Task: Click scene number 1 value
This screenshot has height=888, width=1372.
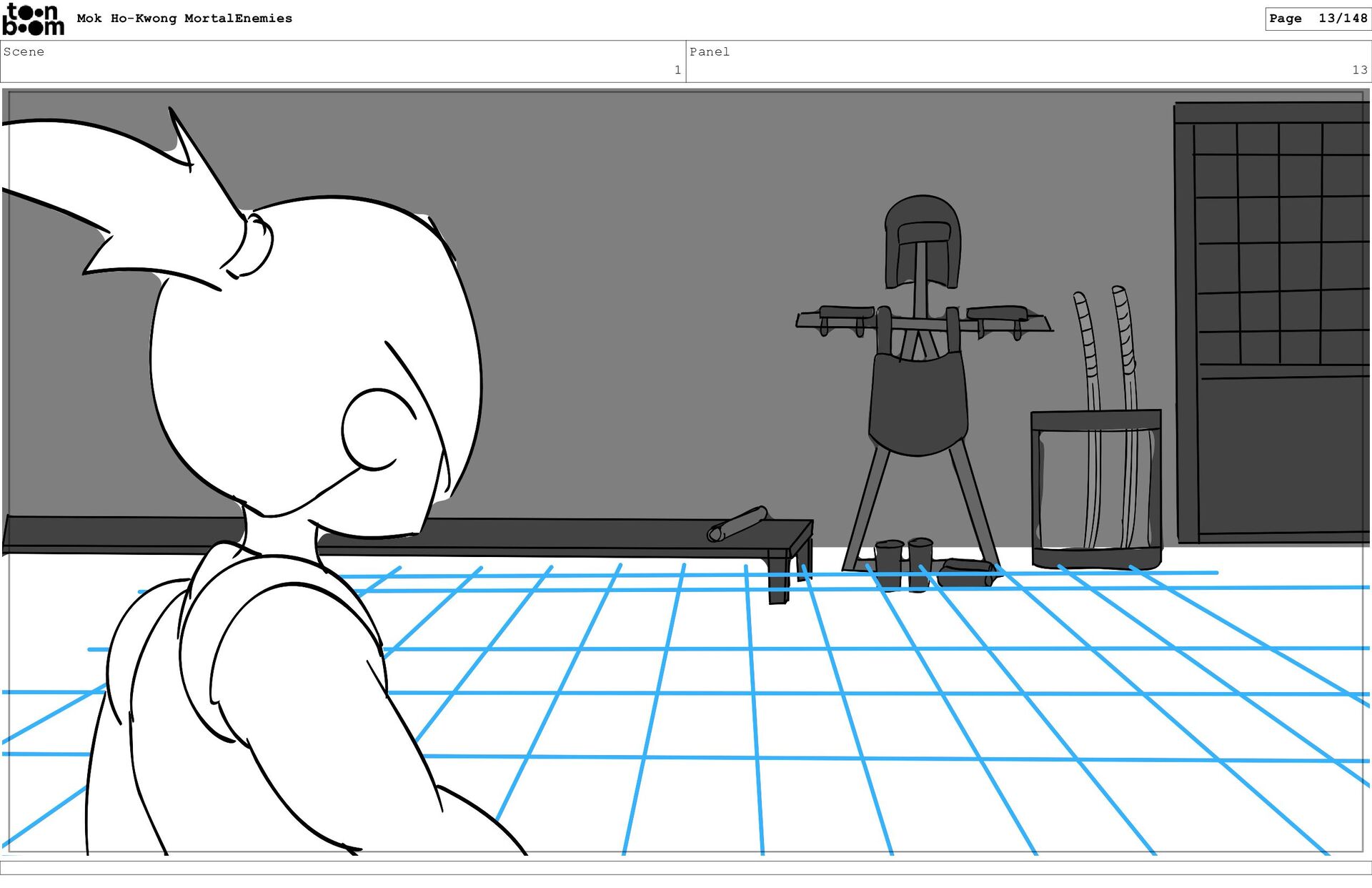Action: pyautogui.click(x=677, y=70)
